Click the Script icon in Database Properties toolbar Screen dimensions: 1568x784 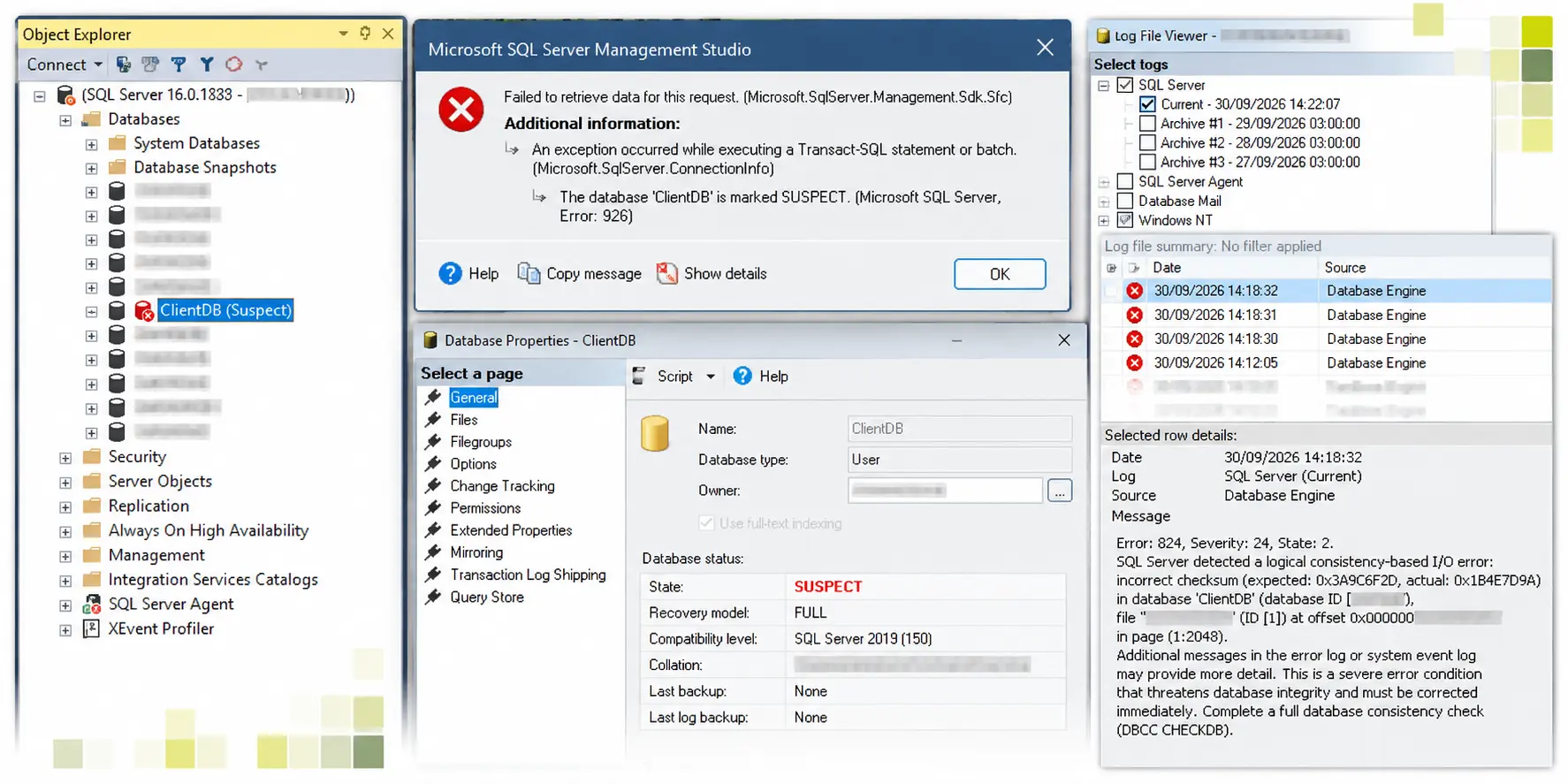pos(640,377)
